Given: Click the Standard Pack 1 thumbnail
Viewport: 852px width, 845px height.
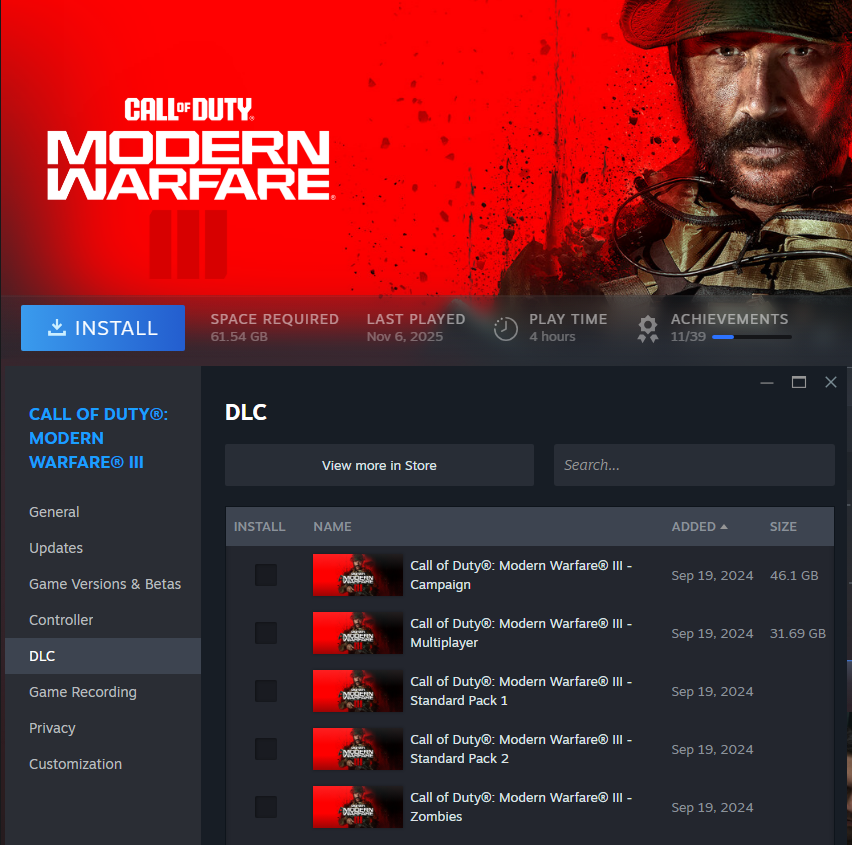Looking at the screenshot, I should click(358, 691).
